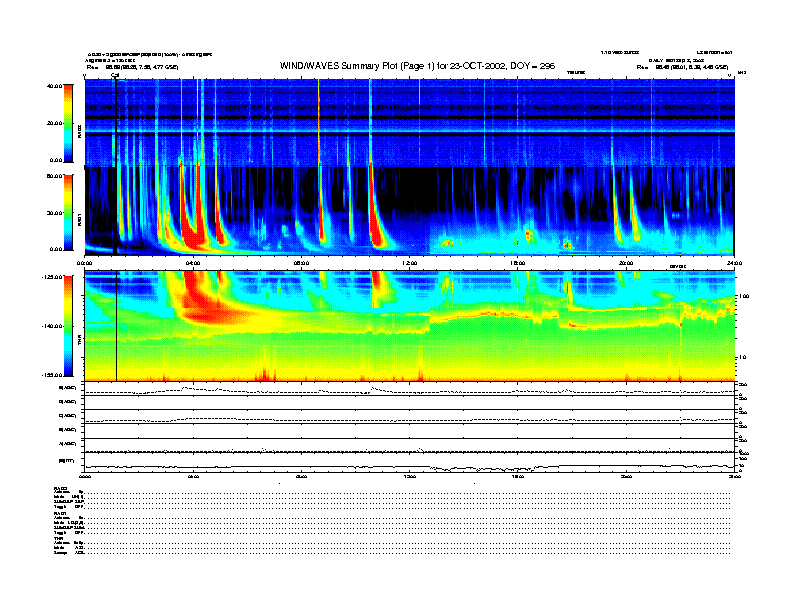Click the dashed trace in topmost line plot
This screenshot has width=792, height=612.
[x=410, y=391]
